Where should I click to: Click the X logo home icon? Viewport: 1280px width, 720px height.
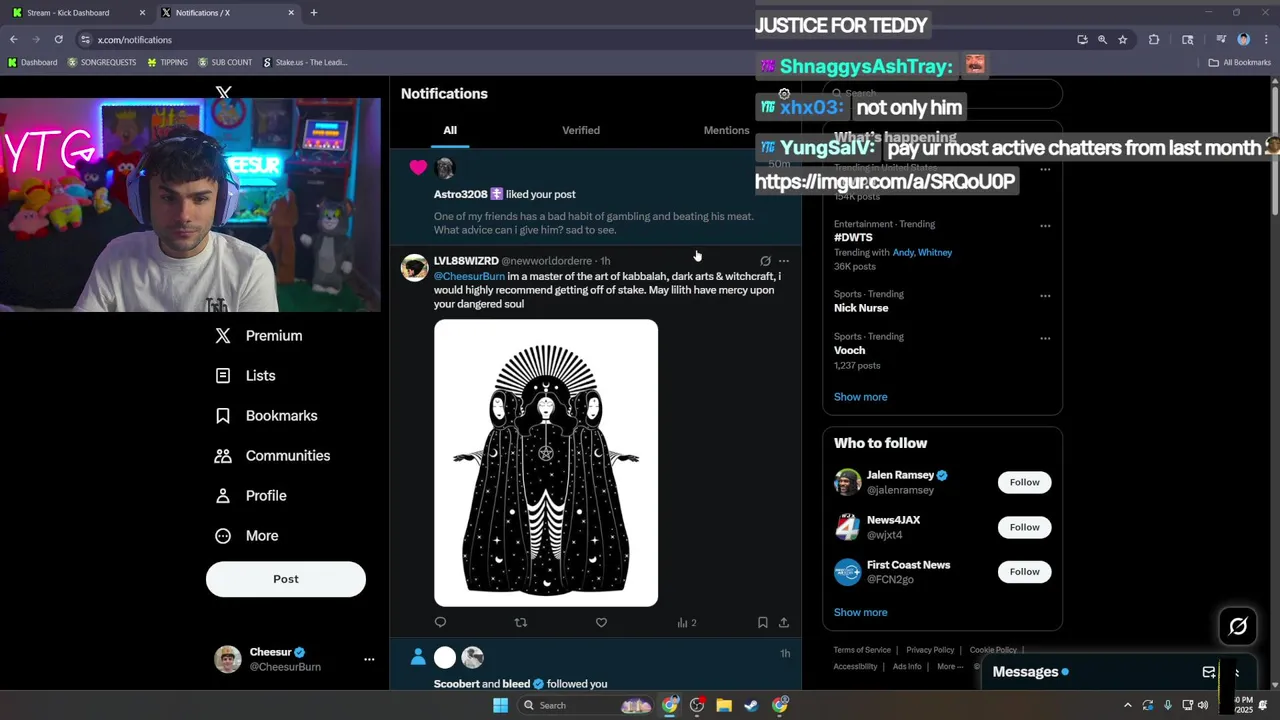pyautogui.click(x=223, y=93)
